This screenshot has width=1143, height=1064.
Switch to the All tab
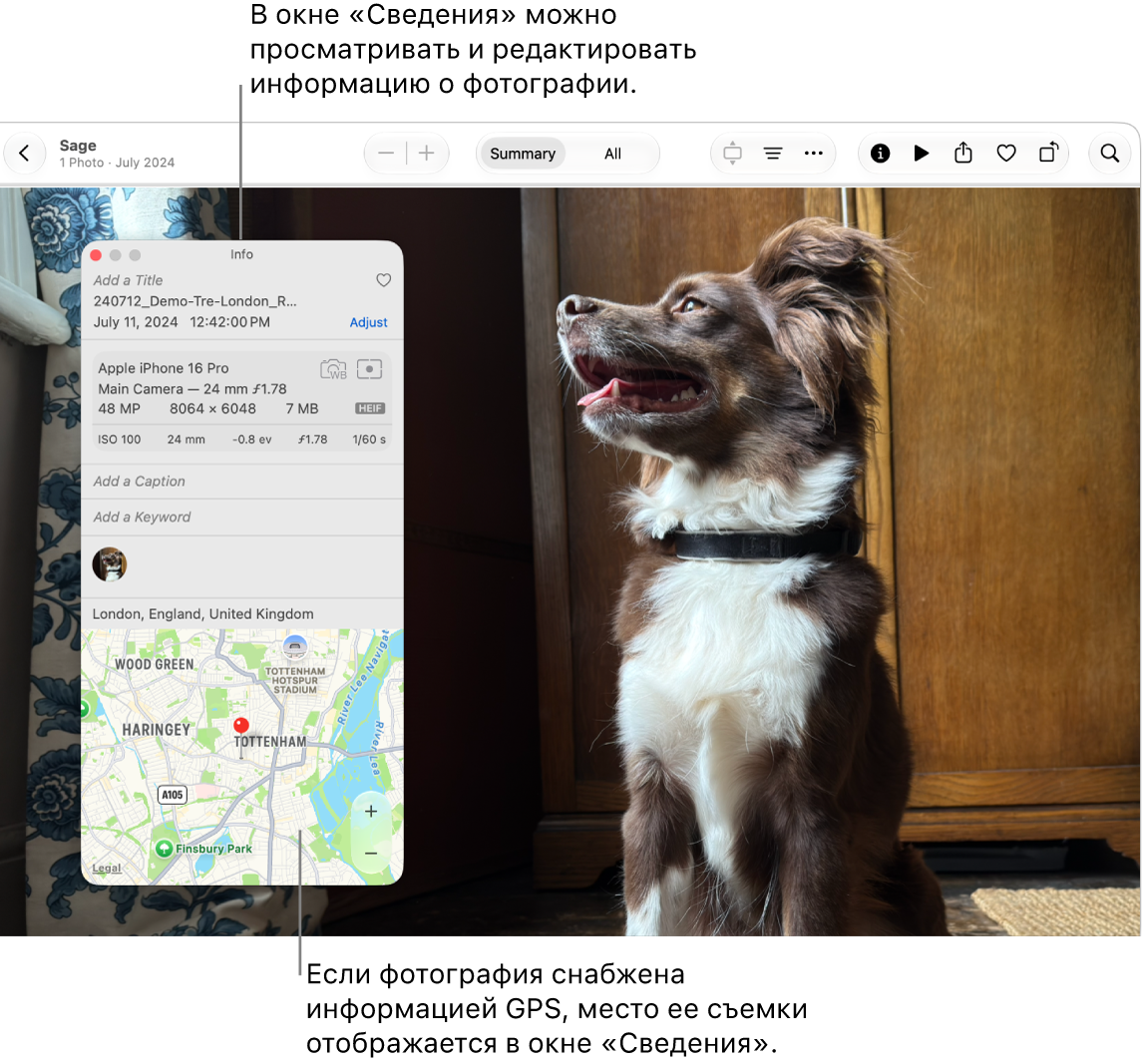point(612,154)
